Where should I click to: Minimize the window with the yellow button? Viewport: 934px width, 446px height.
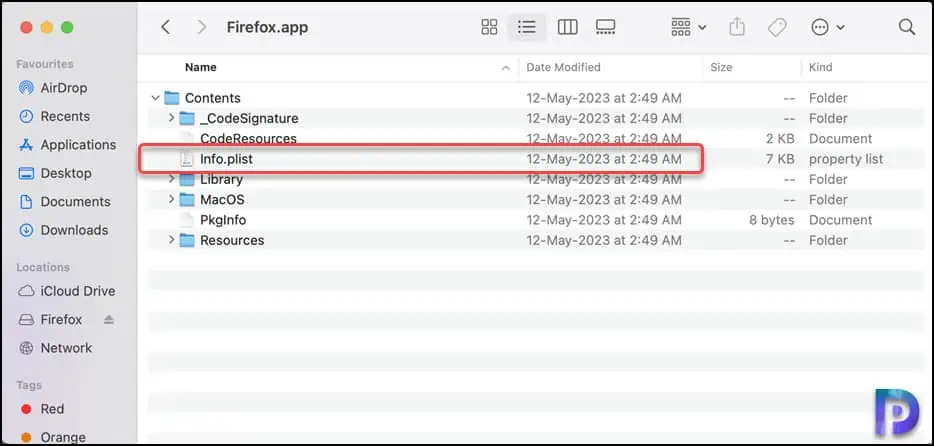click(x=46, y=27)
